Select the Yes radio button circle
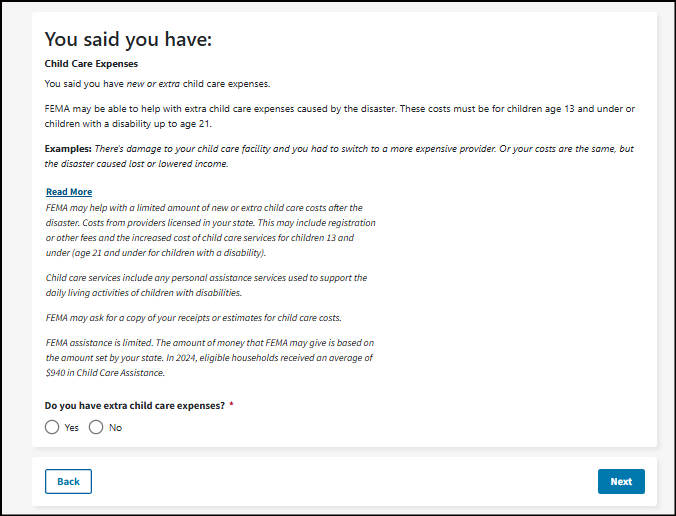 52,427
